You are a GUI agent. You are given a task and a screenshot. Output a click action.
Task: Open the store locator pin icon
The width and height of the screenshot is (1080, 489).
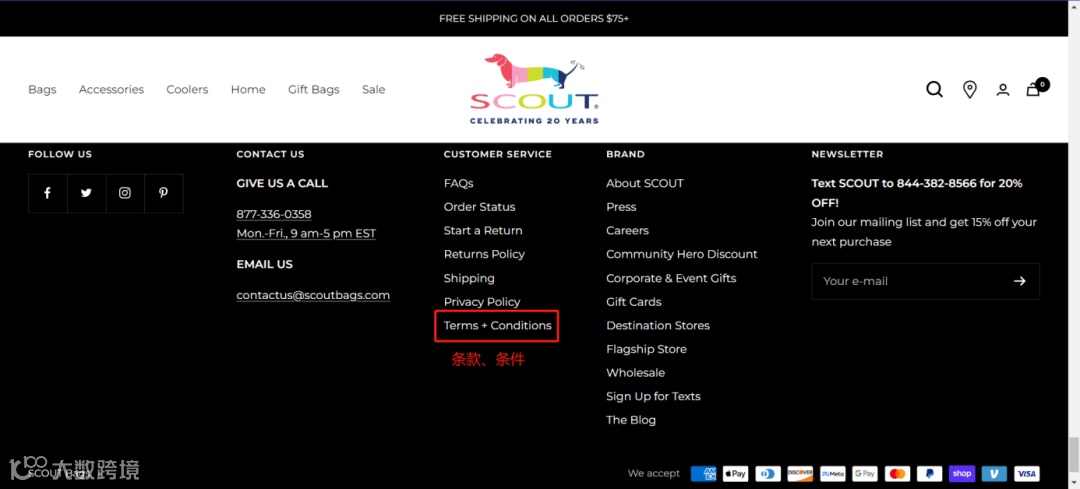coord(970,90)
